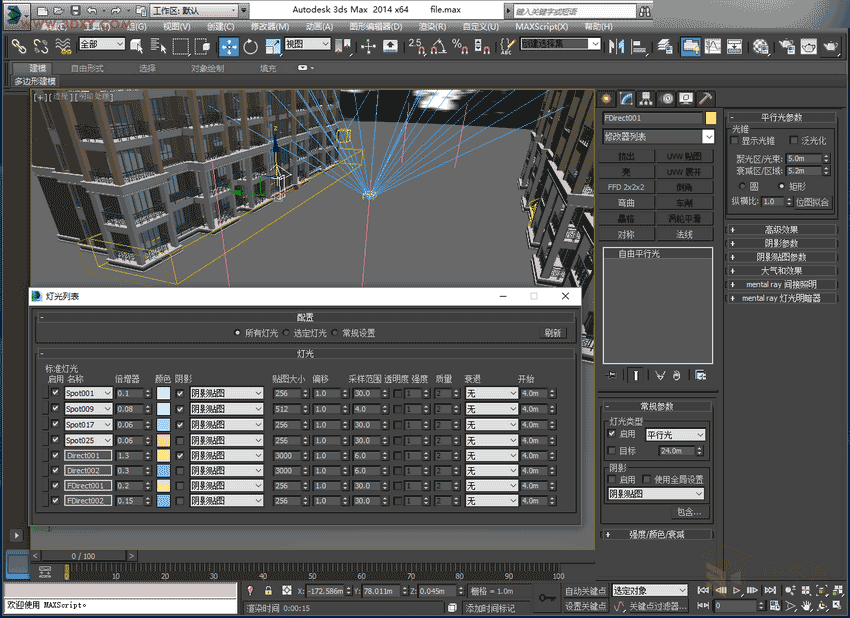Select the Link tool icon
The image size is (850, 618).
click(19, 46)
